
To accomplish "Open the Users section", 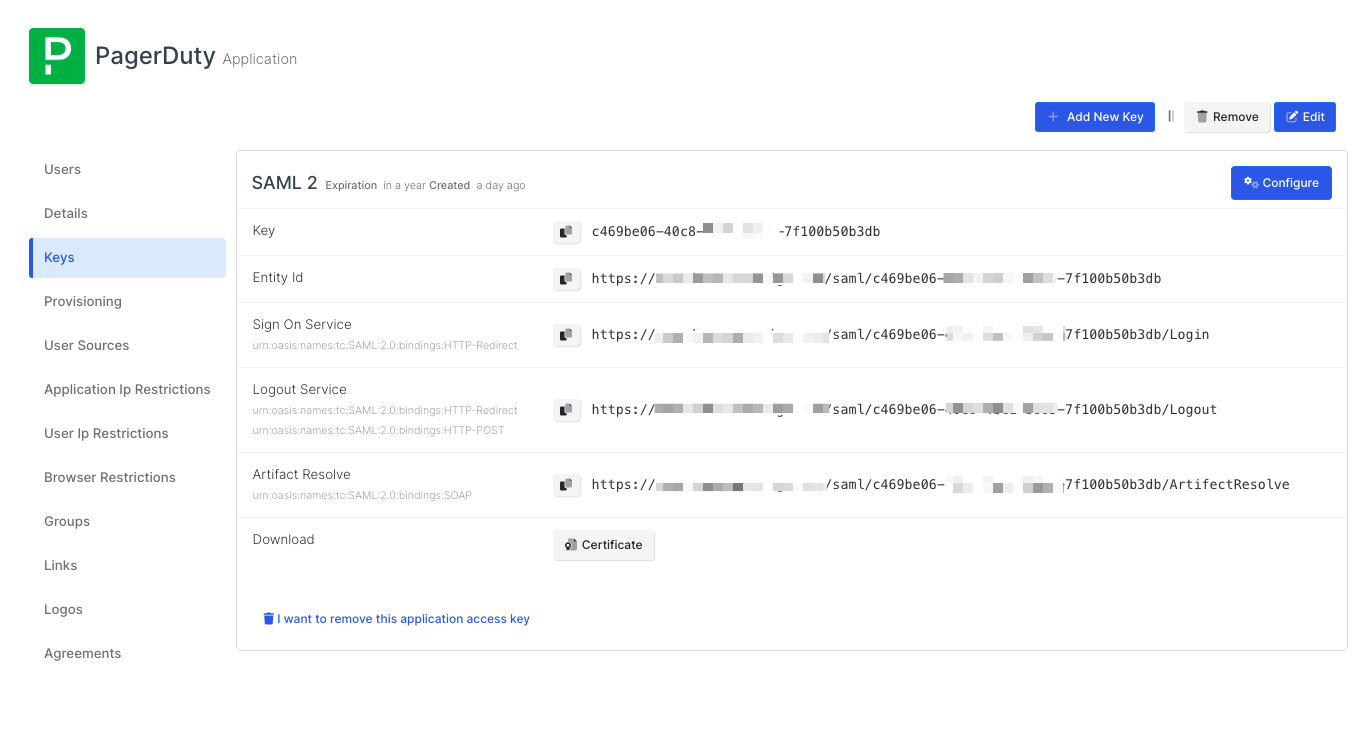I will tap(63, 170).
